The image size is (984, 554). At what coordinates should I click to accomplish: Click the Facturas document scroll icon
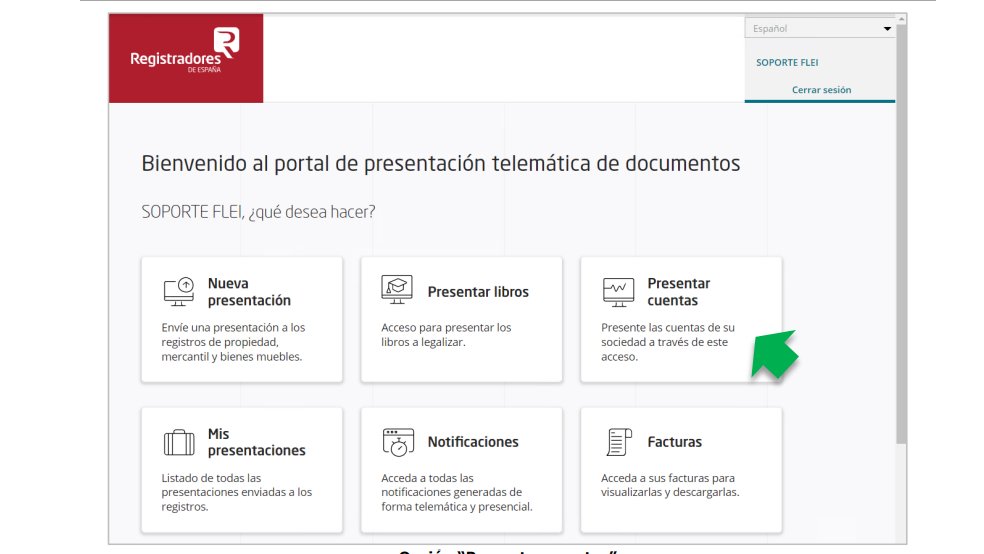(619, 442)
